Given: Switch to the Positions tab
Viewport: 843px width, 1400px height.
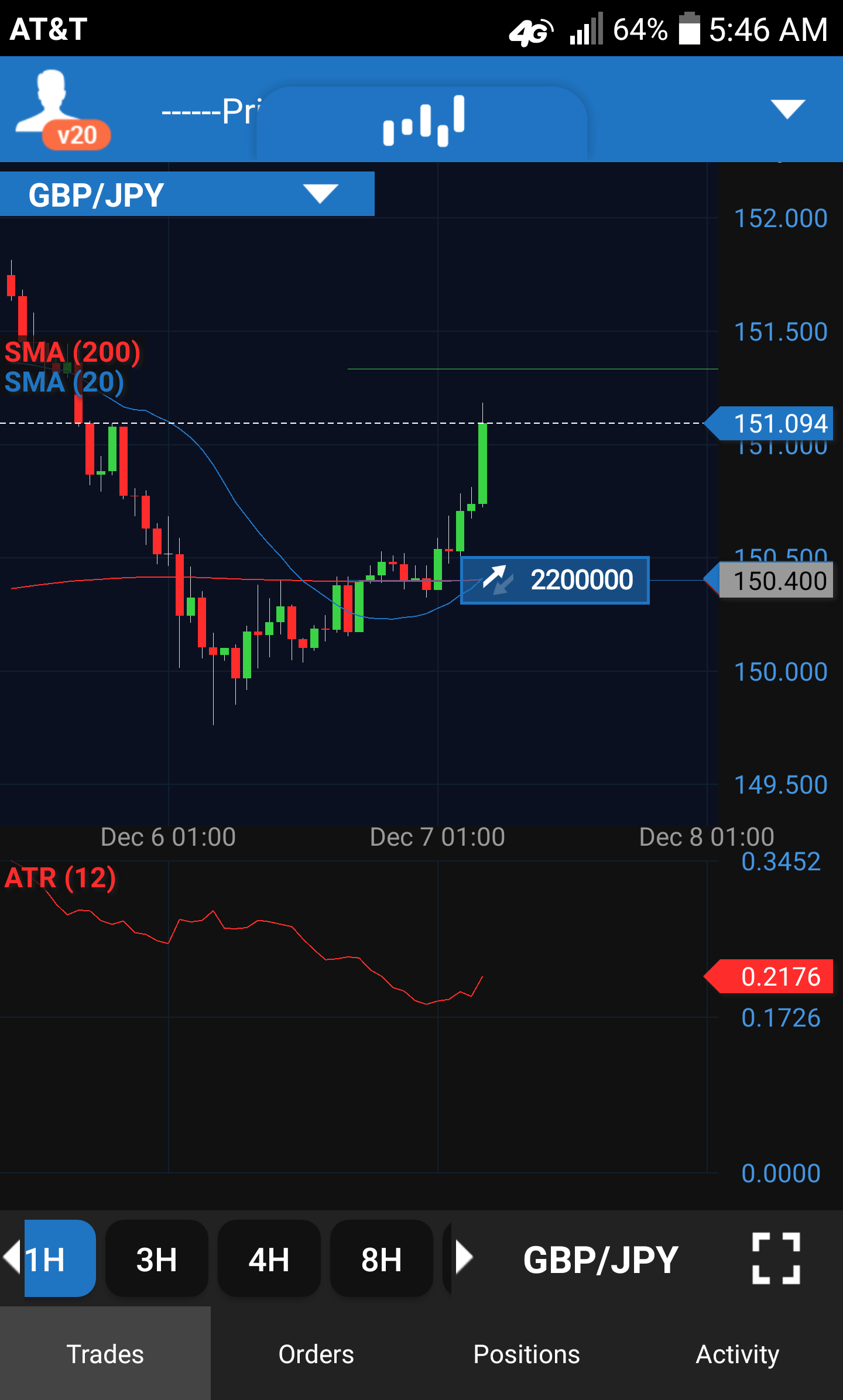Looking at the screenshot, I should (x=527, y=1353).
